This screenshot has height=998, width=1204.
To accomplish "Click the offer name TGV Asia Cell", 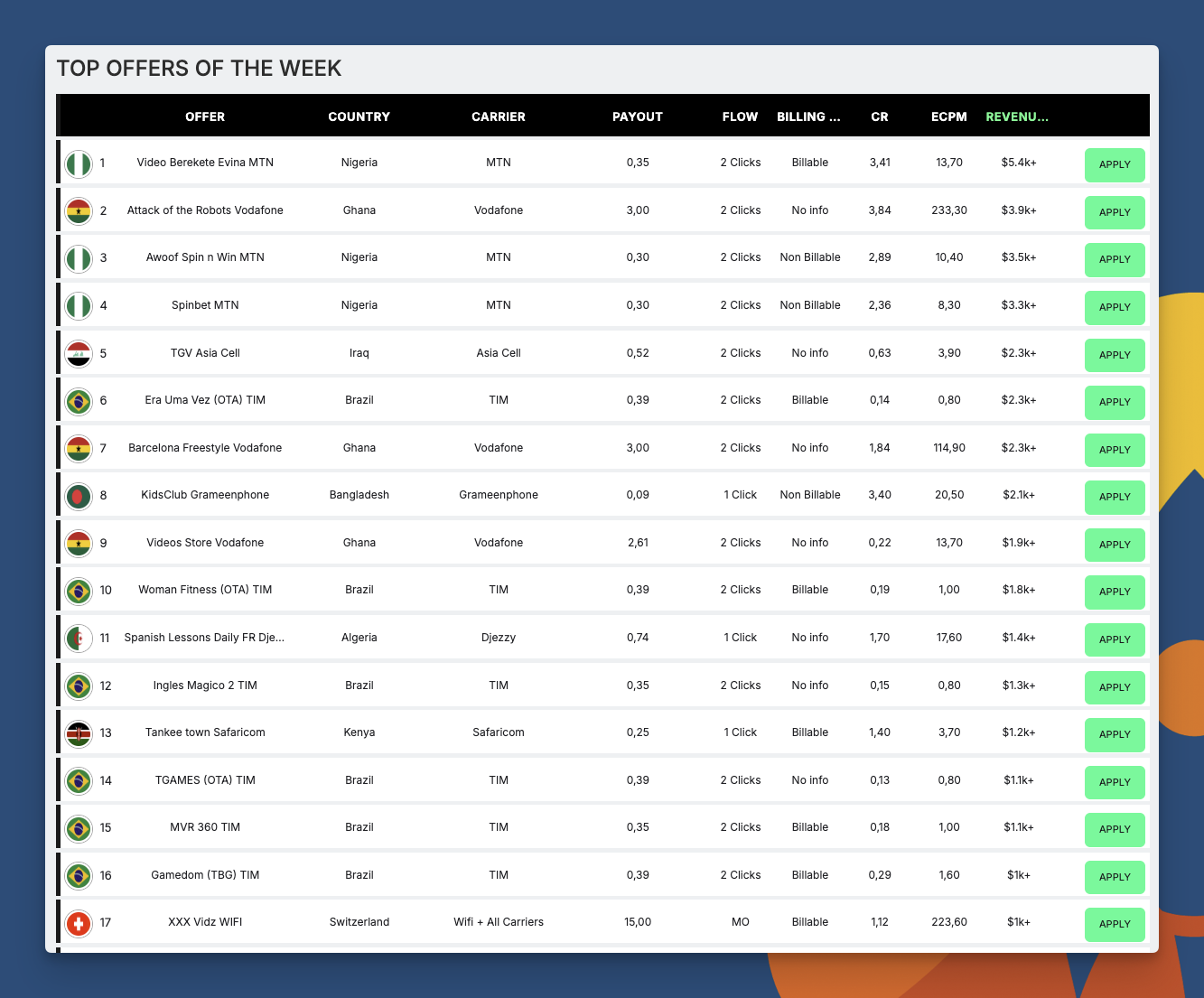I will 205,353.
